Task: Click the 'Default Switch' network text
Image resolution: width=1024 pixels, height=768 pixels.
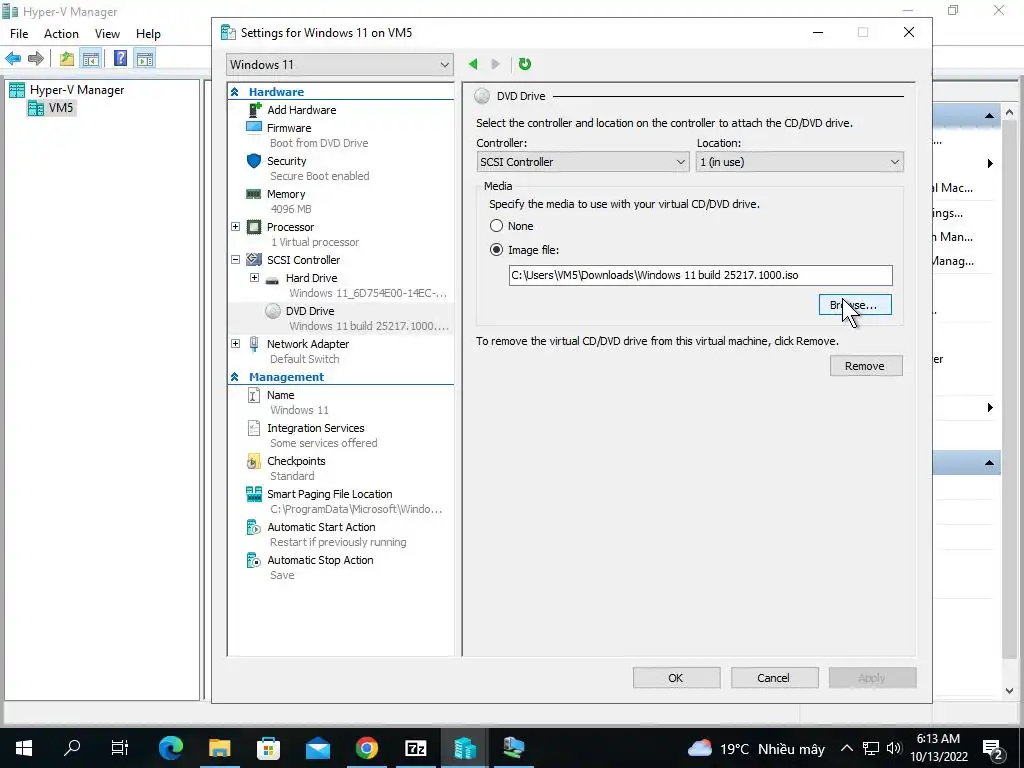Action: pos(305,359)
